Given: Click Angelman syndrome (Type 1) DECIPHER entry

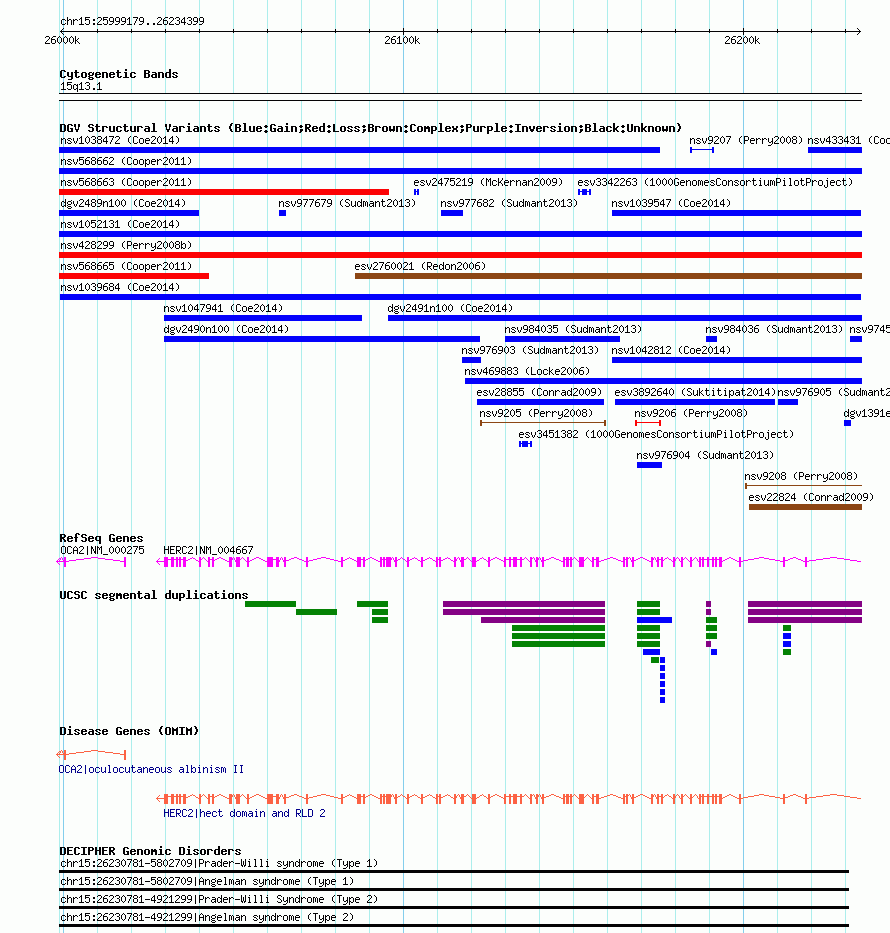Looking at the screenshot, I should pos(207,881).
